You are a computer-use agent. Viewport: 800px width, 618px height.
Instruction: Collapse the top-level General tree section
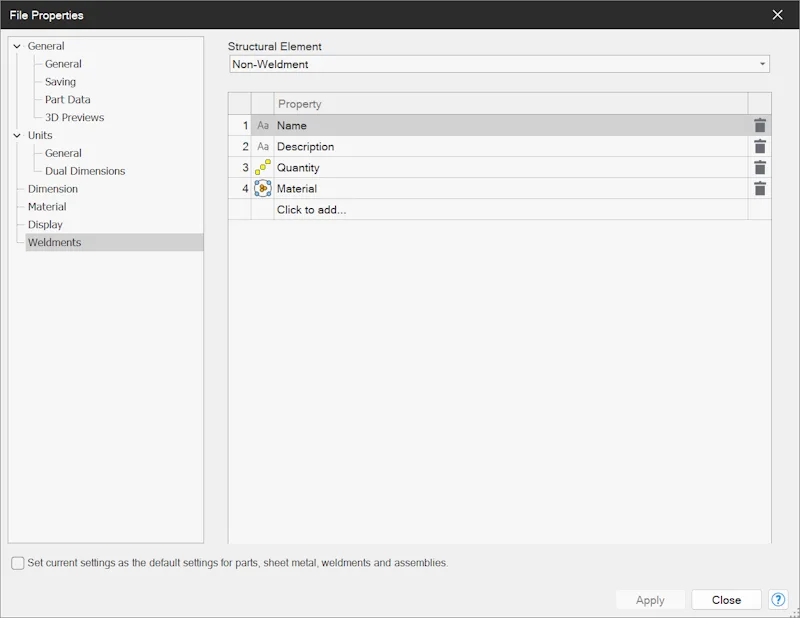[x=17, y=46]
